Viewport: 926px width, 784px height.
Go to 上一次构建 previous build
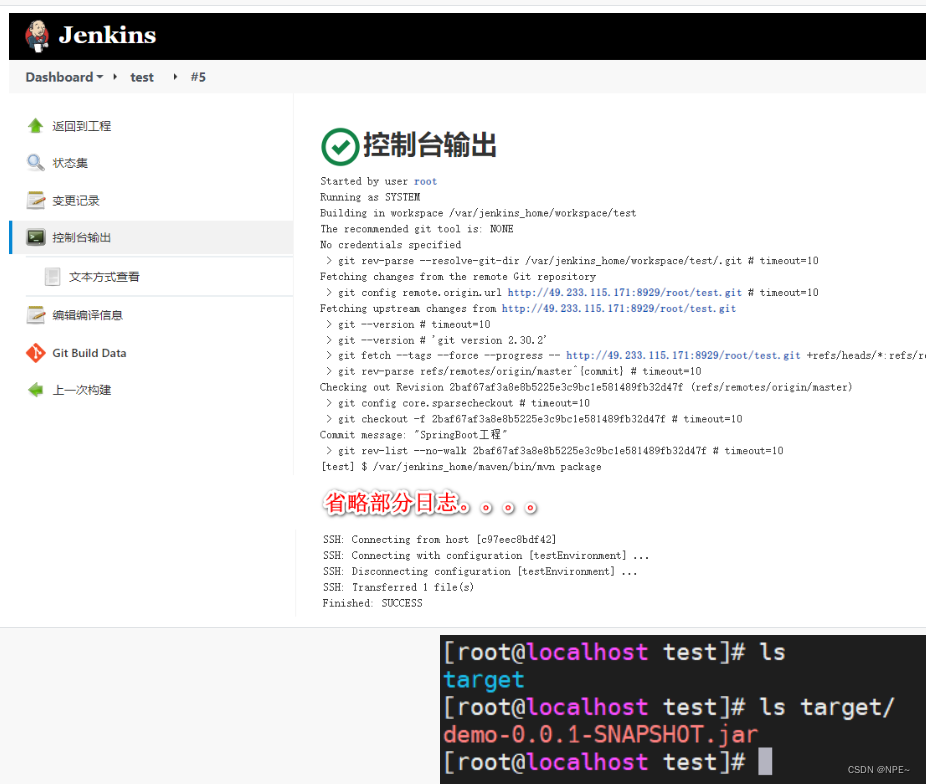(x=81, y=390)
